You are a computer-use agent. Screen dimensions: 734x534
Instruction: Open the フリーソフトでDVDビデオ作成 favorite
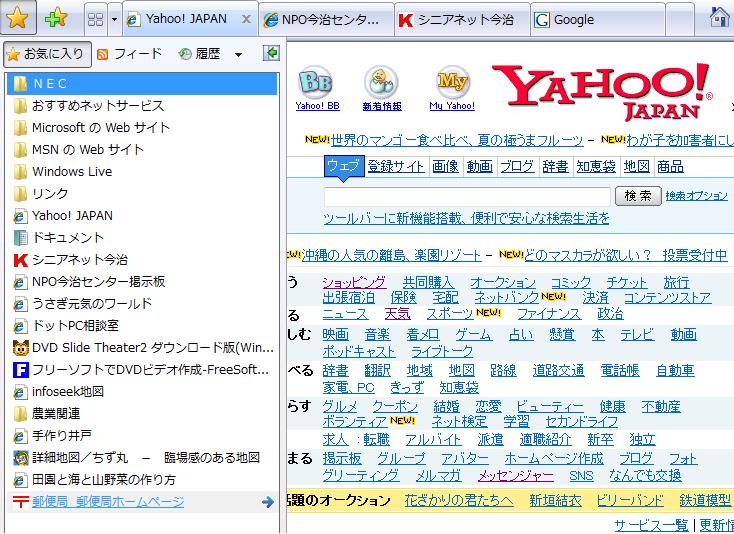[x=142, y=370]
